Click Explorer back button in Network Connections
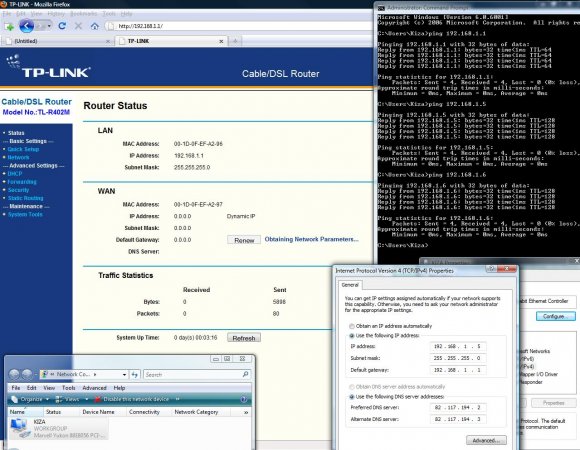 (x=14, y=374)
